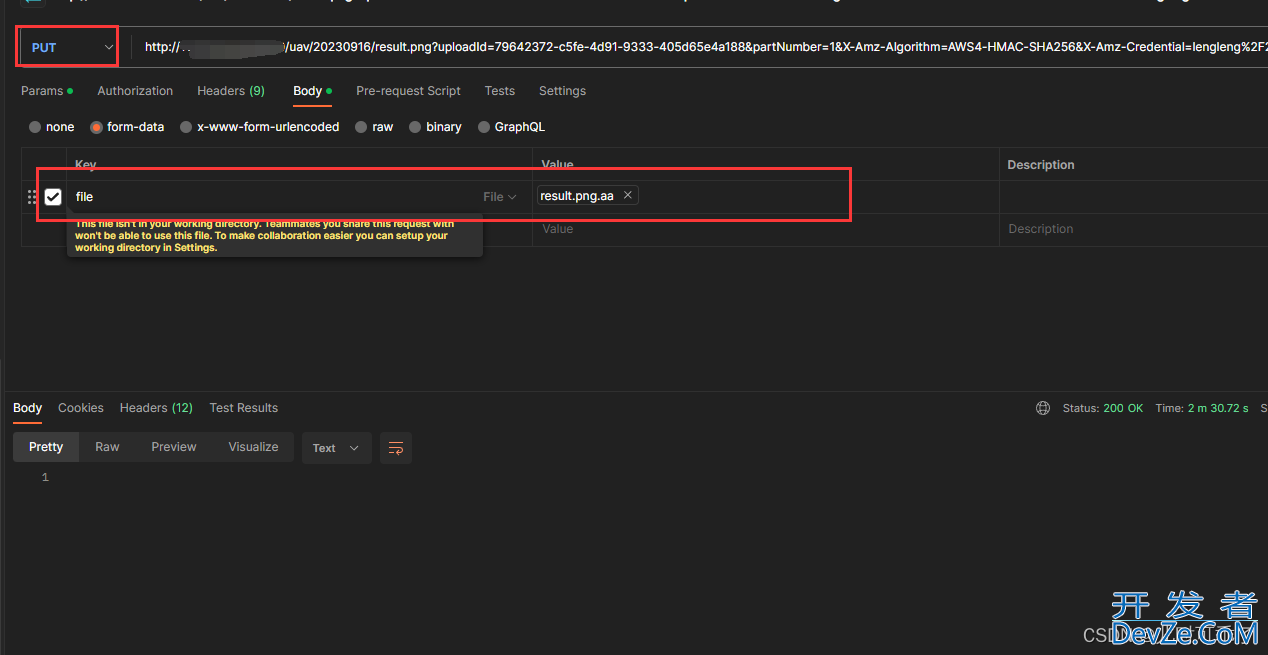Viewport: 1268px width, 655px height.
Task: Select the GraphQL body type
Action: (511, 127)
